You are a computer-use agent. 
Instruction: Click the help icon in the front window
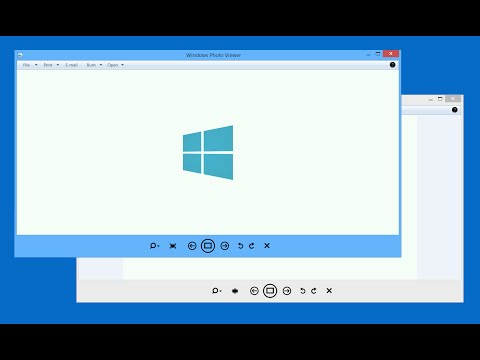(393, 65)
